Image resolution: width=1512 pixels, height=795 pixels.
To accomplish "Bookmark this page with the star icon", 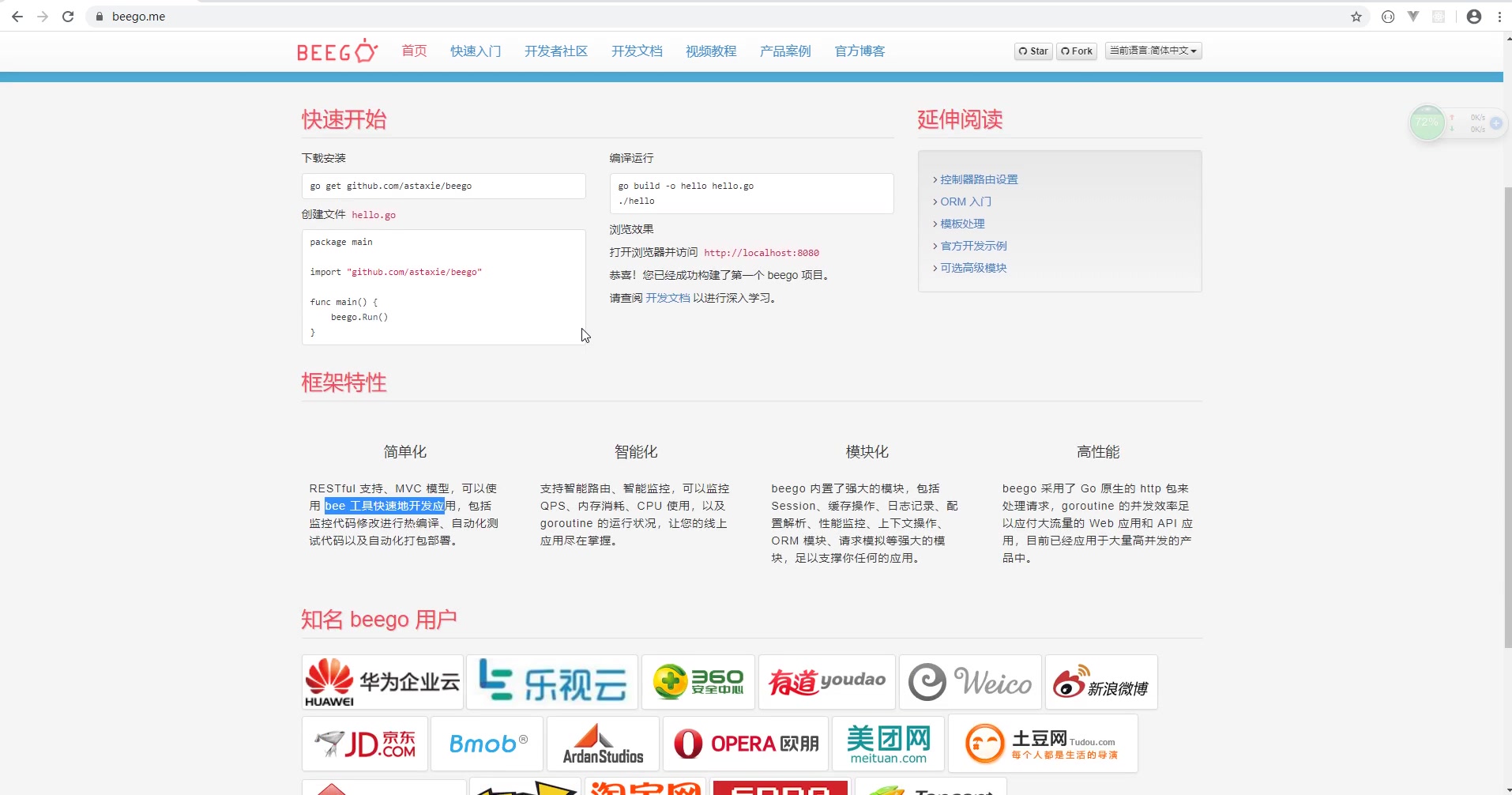I will [x=1356, y=17].
